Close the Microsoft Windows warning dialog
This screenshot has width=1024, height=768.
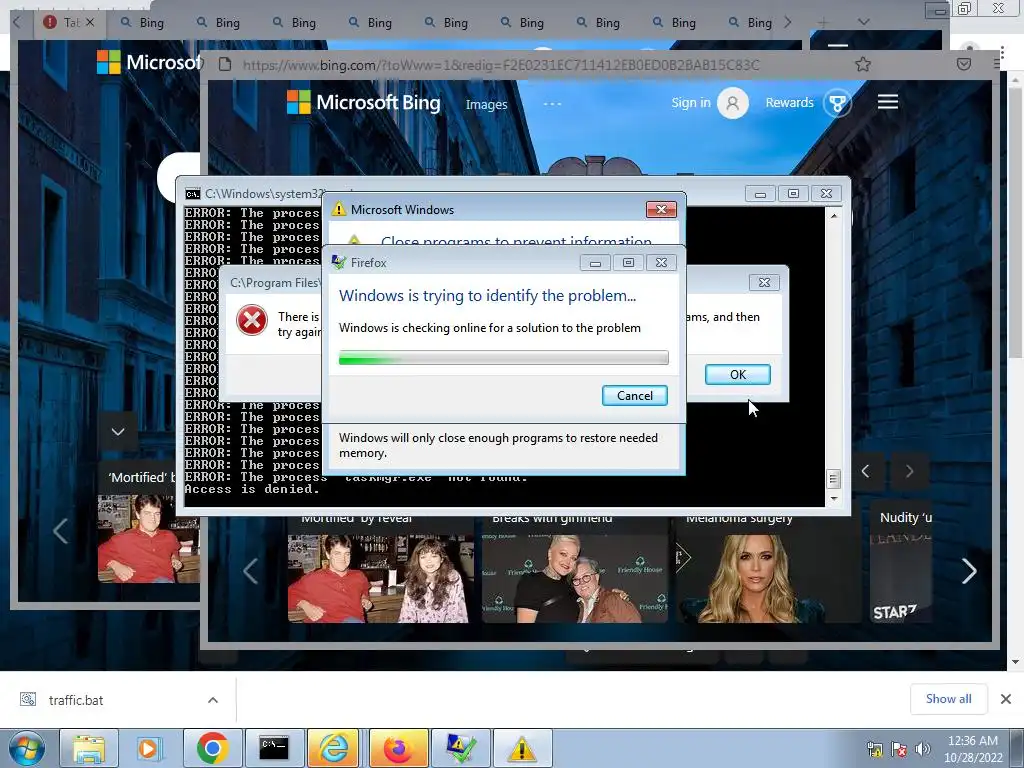click(x=662, y=209)
